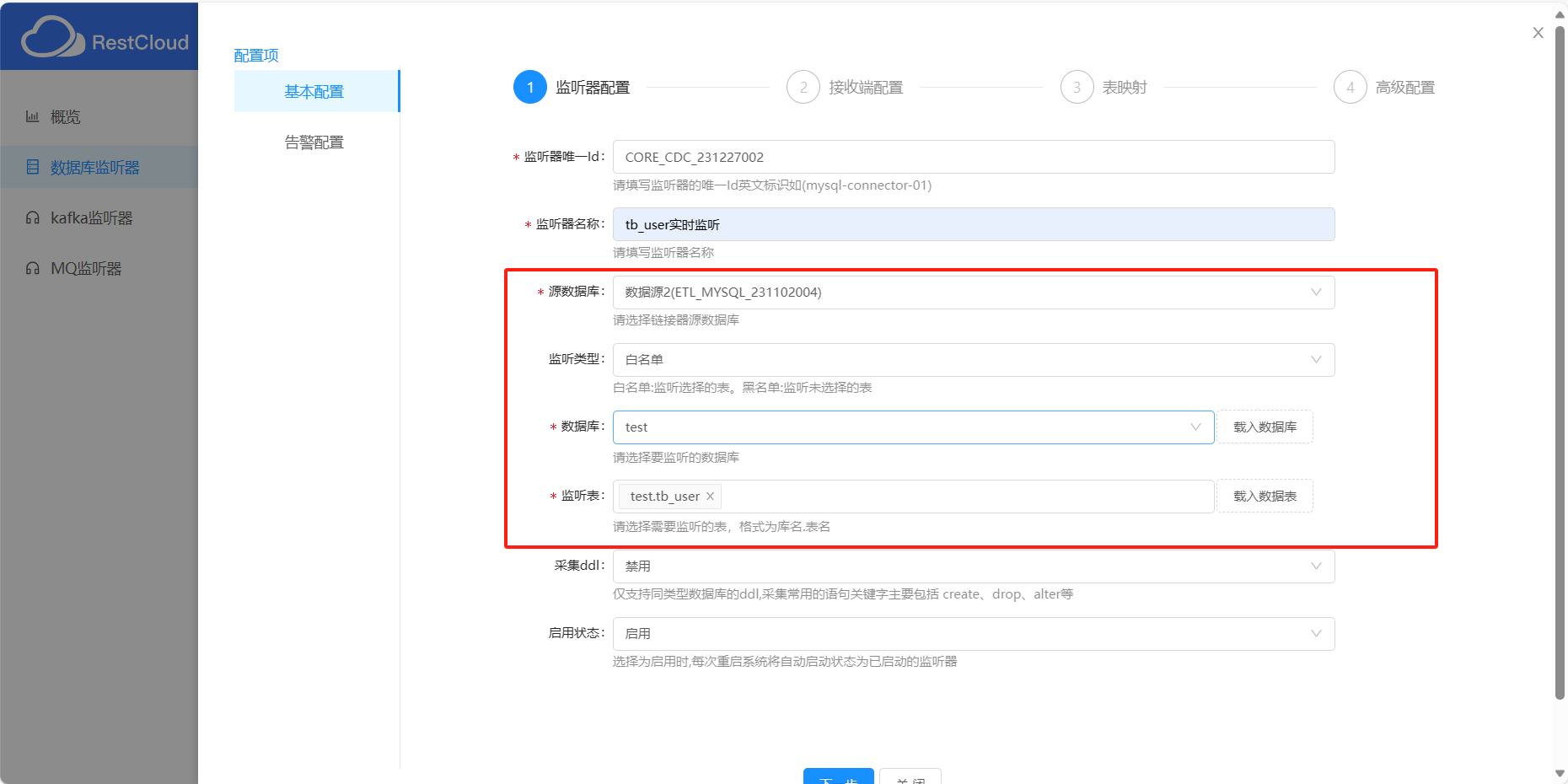The image size is (1568, 784).
Task: Click the scrollbar down arrow
Action: pos(1560,773)
